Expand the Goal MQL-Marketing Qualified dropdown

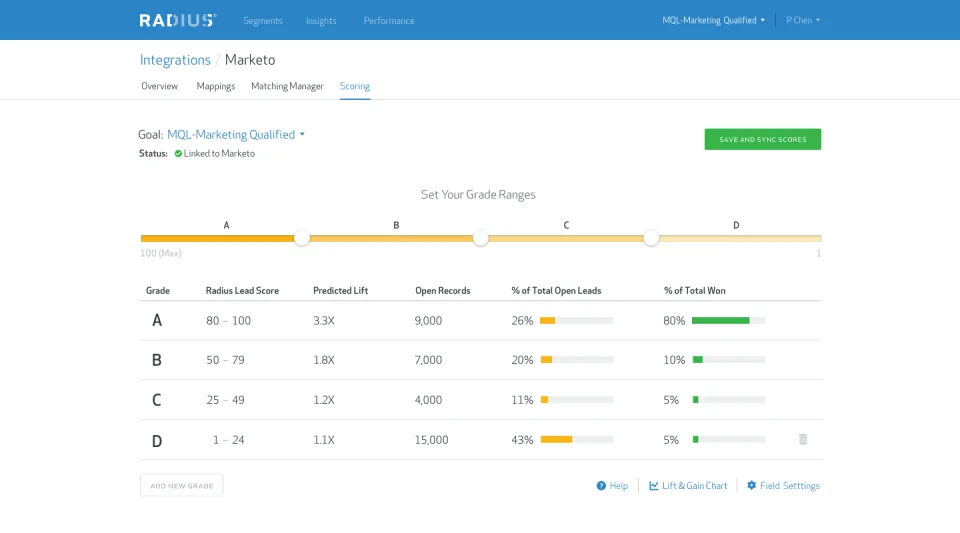236,135
